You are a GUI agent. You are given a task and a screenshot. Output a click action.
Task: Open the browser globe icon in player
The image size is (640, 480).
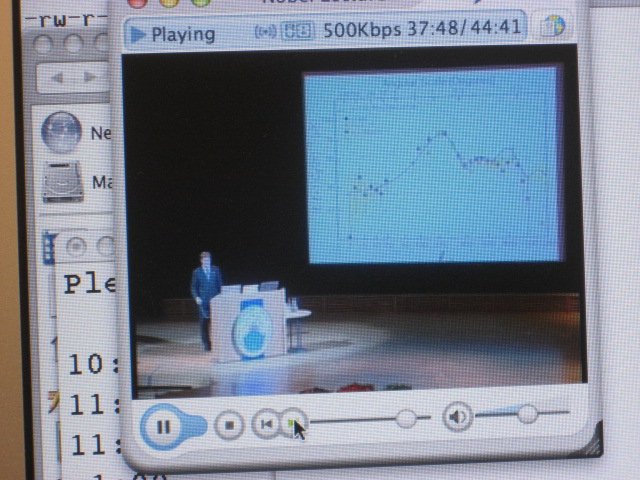pyautogui.click(x=553, y=27)
